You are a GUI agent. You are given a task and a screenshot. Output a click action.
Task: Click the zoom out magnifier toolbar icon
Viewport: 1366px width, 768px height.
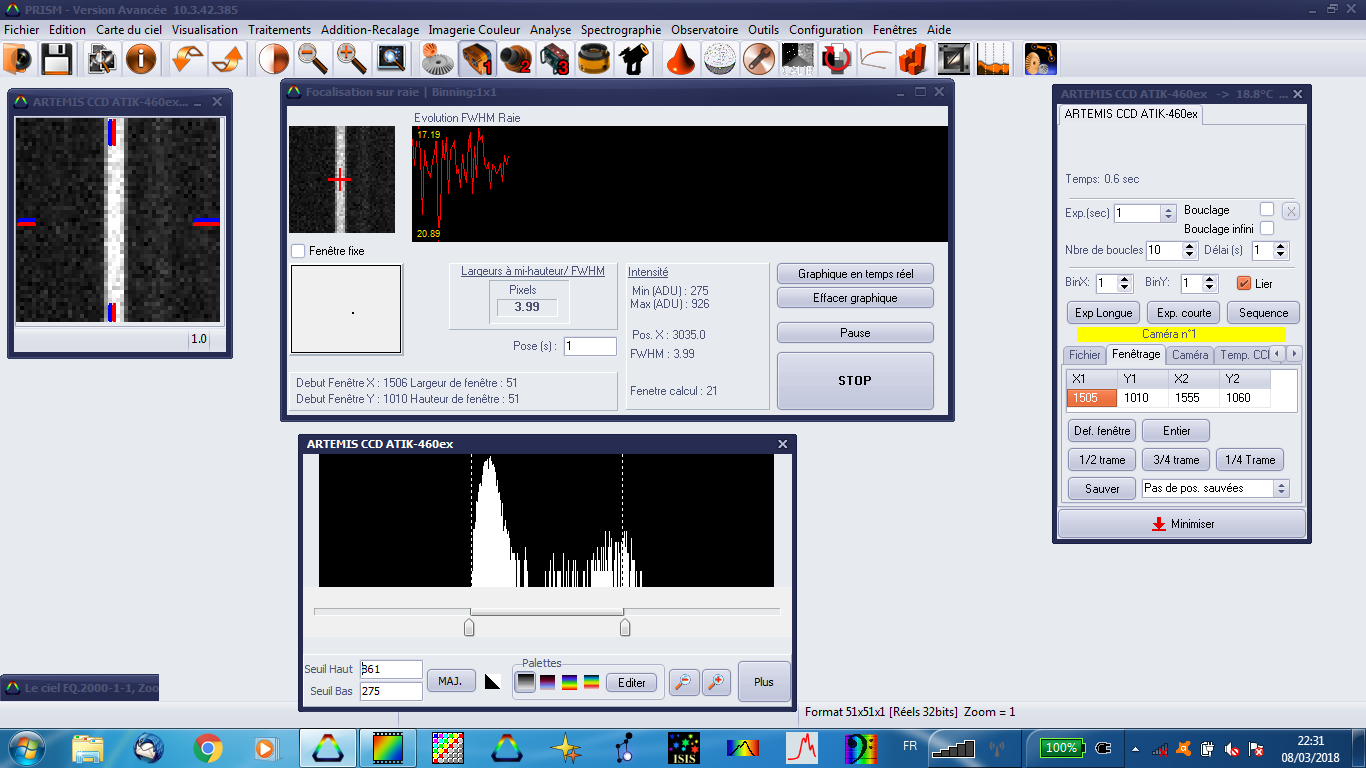tap(313, 60)
